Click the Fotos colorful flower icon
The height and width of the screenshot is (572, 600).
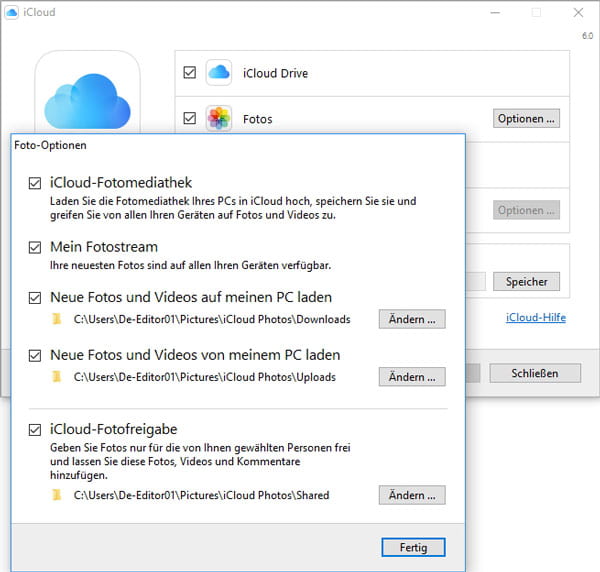(218, 118)
